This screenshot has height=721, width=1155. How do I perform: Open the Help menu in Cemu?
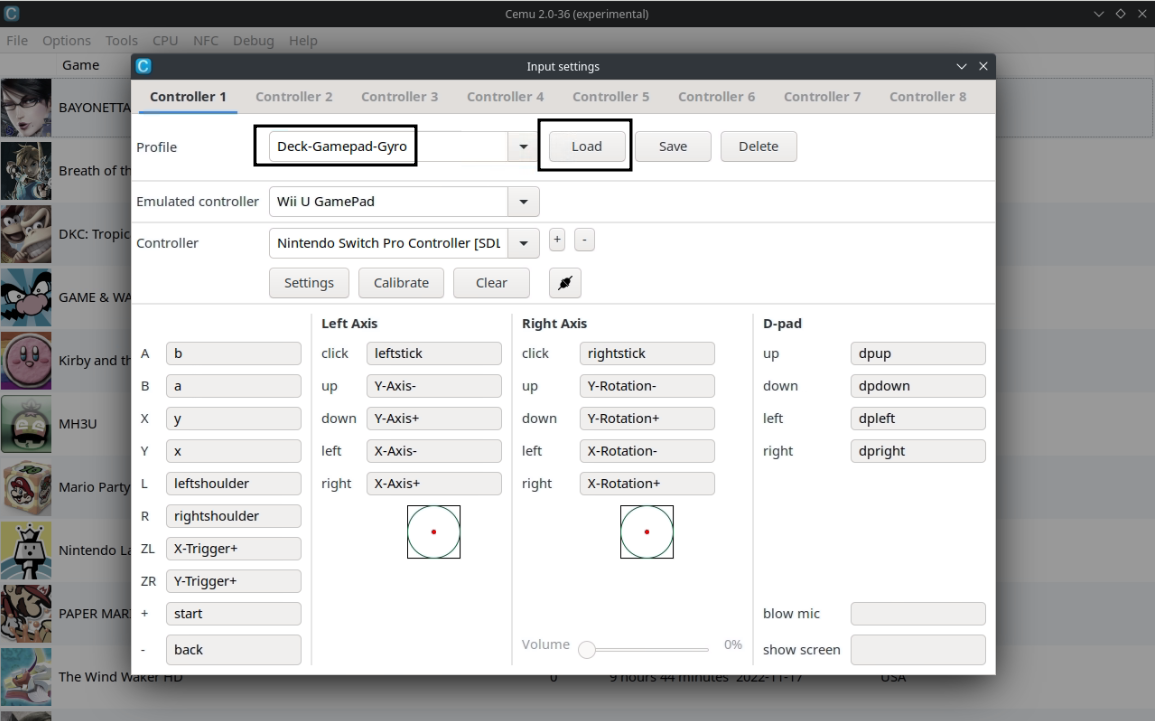tap(303, 41)
